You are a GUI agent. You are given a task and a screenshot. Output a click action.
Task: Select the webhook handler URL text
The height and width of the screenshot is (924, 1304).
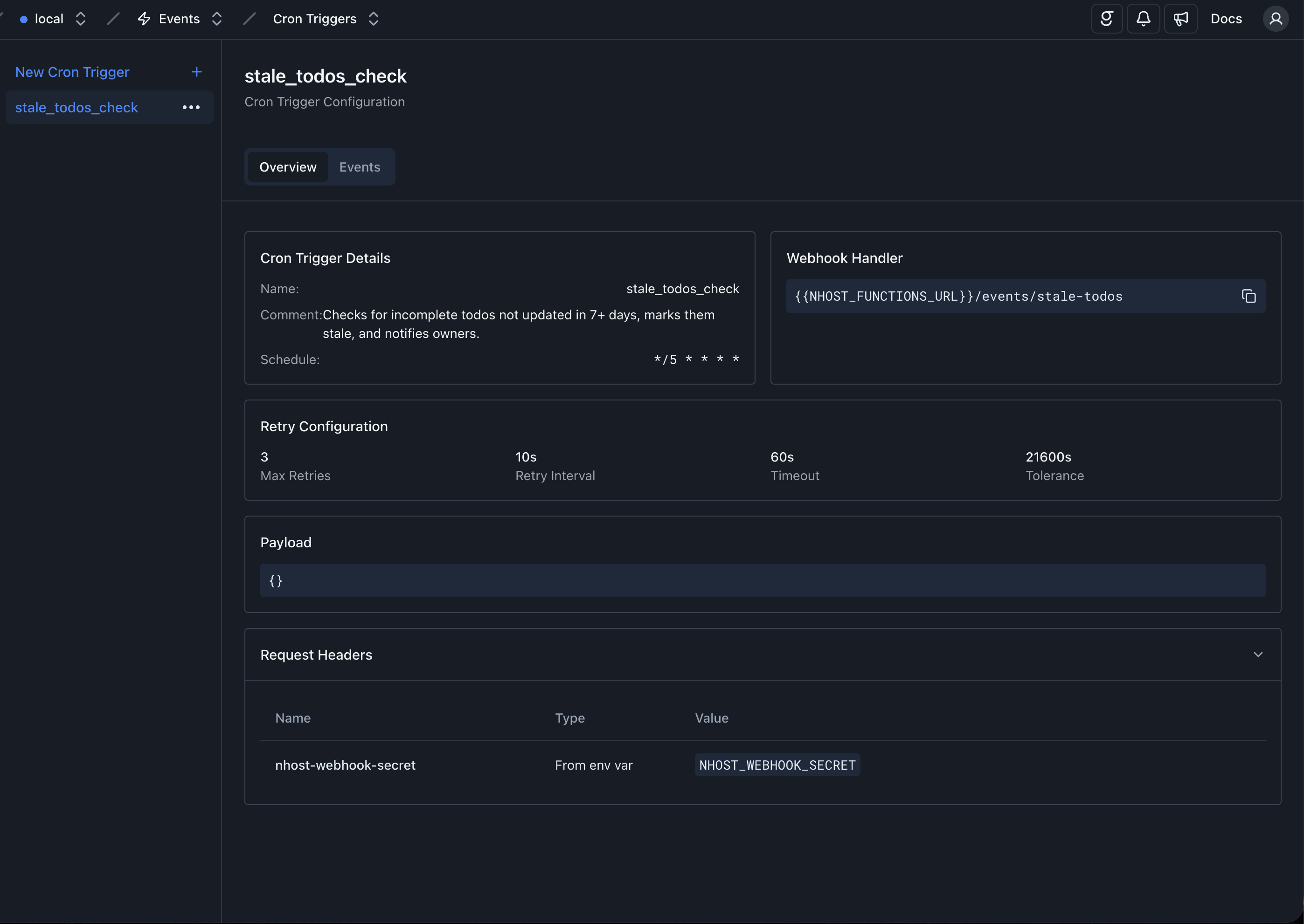[x=957, y=296]
